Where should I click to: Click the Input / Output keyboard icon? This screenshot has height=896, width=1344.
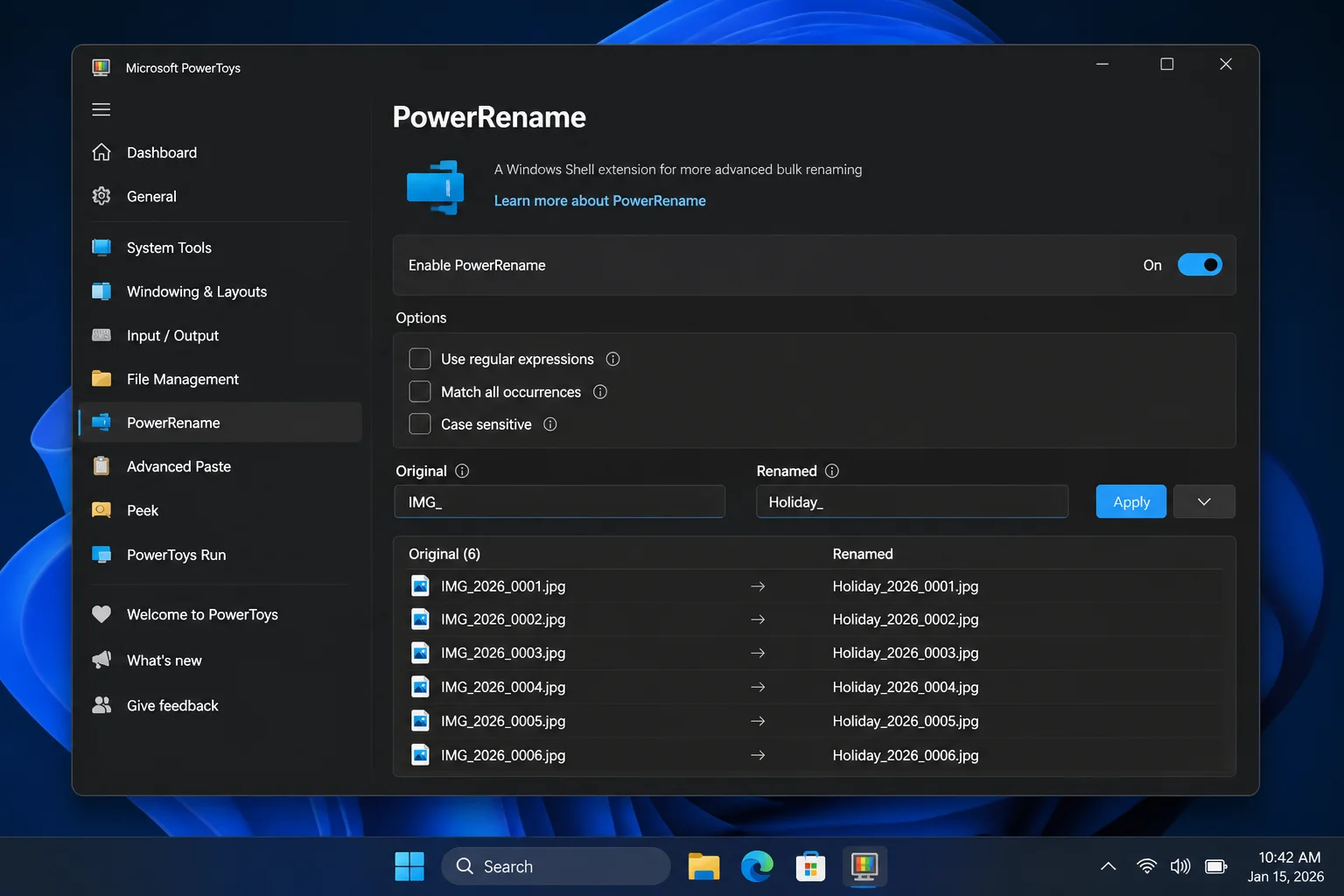click(101, 335)
